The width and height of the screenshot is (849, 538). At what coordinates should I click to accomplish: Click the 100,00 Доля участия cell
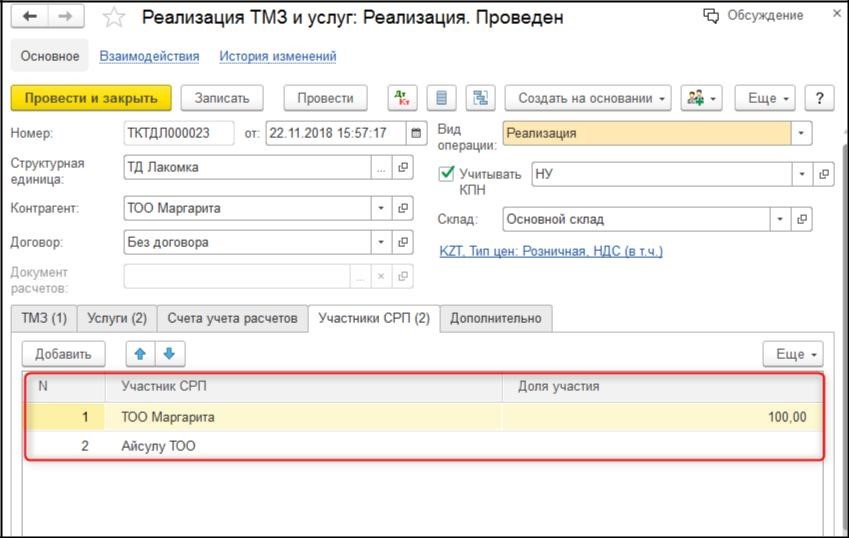tap(662, 417)
